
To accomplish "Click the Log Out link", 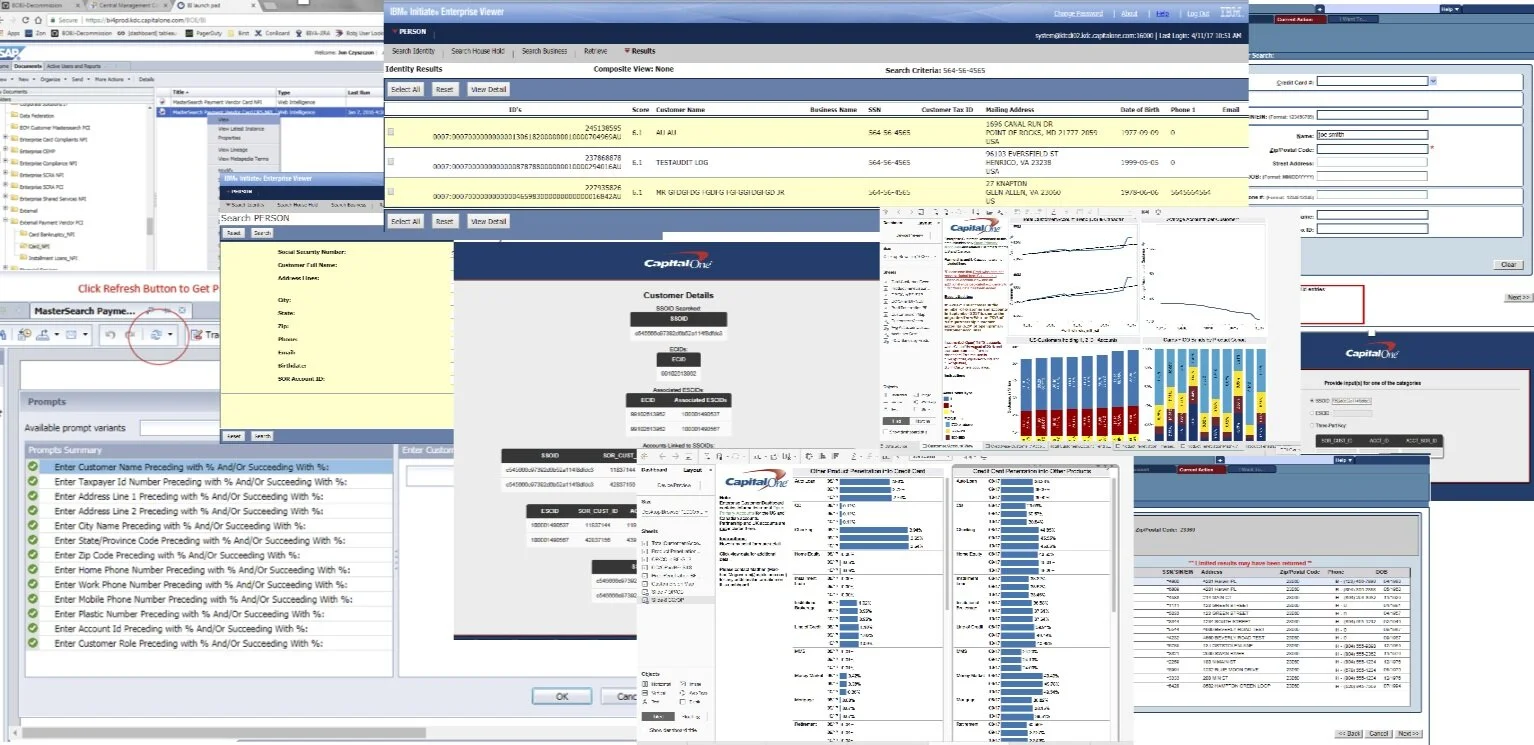I will (x=1197, y=14).
